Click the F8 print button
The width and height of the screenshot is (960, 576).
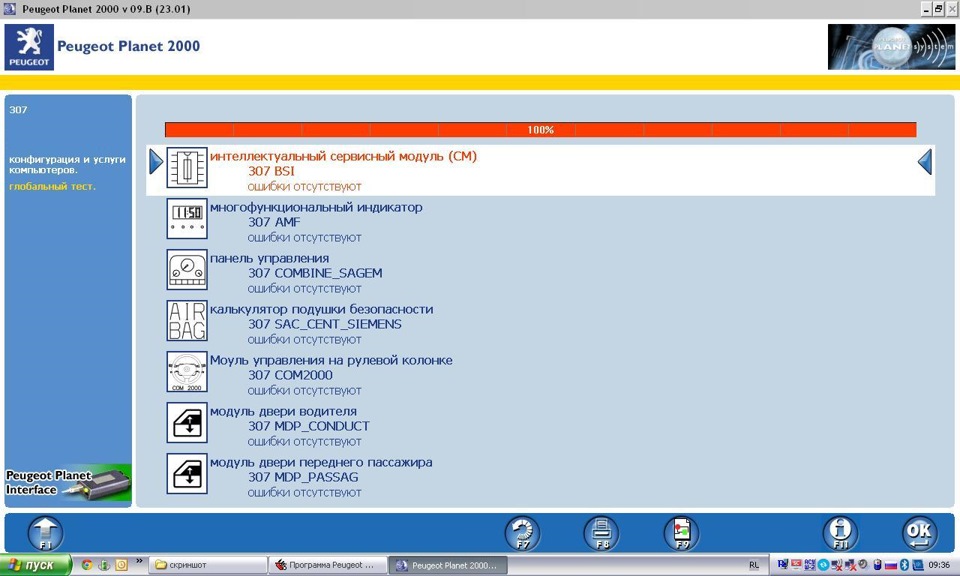point(602,533)
